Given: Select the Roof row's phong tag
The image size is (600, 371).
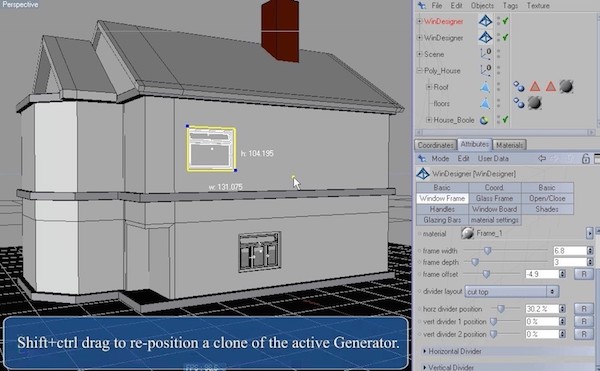Looking at the screenshot, I should coord(519,87).
